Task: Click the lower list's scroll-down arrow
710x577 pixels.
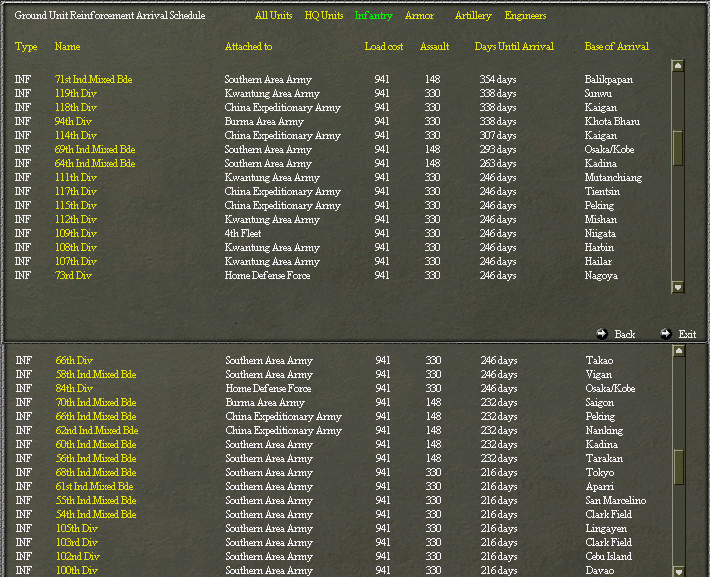Action: [x=679, y=571]
